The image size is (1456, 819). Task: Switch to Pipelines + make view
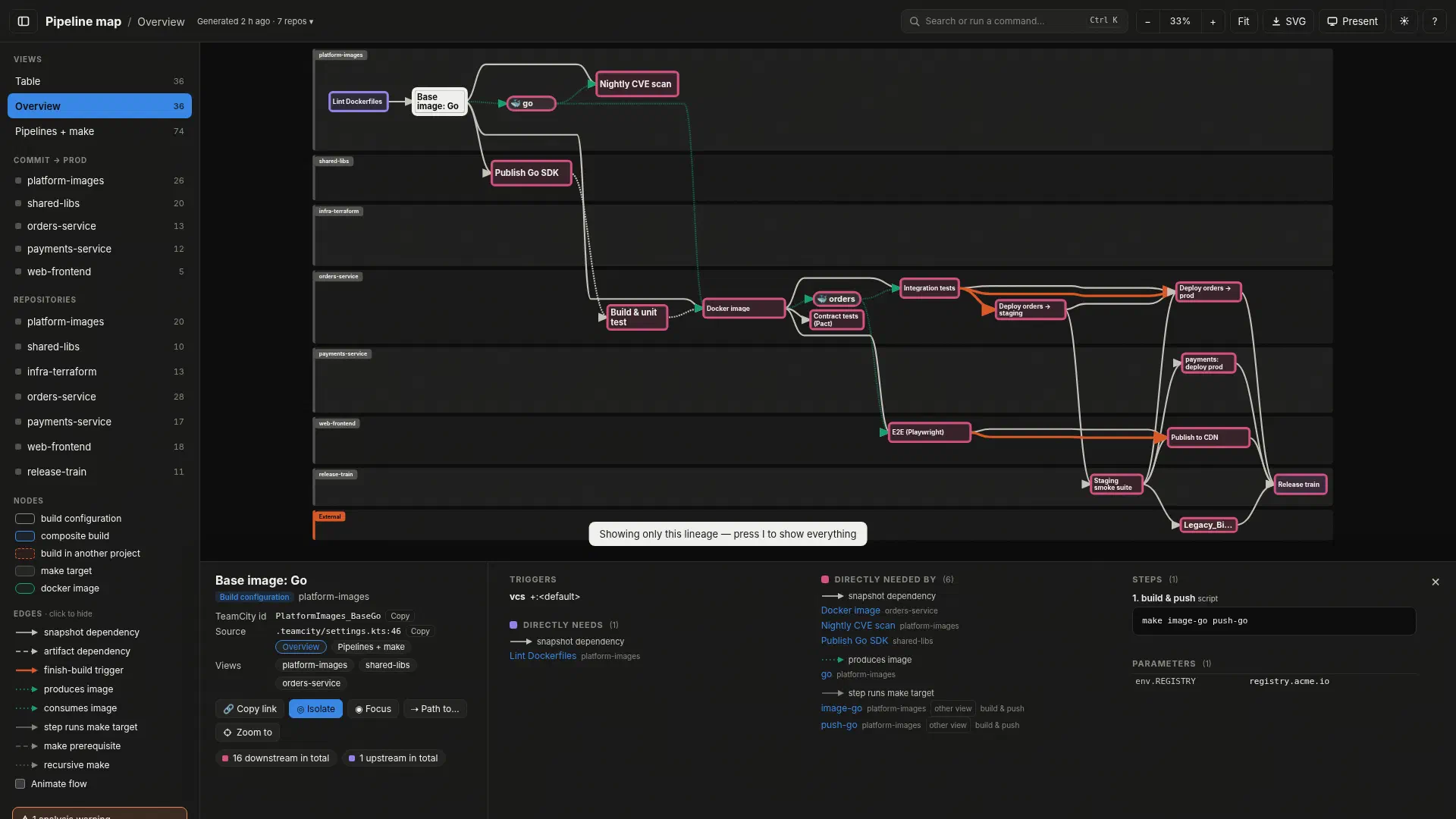tap(99, 131)
